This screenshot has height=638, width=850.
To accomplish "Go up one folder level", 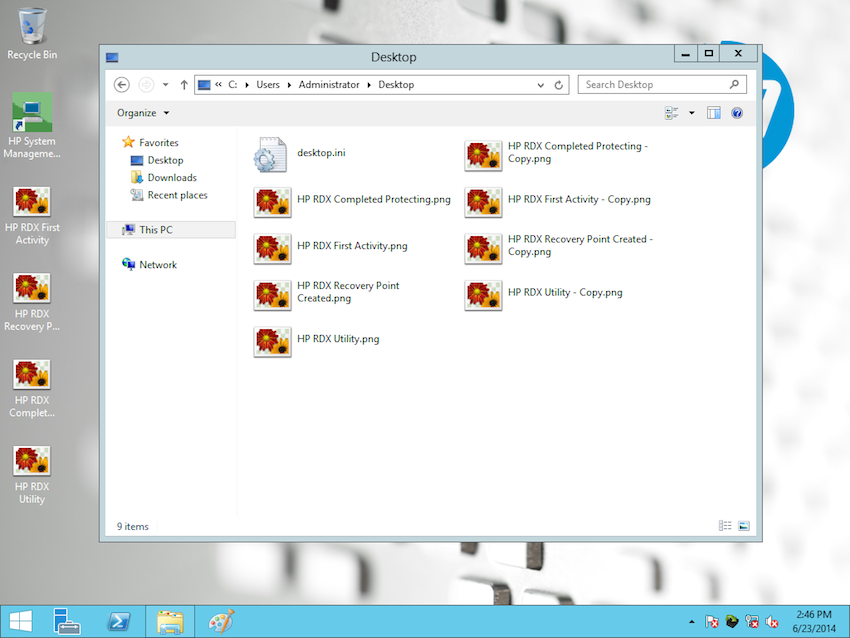I will coord(184,85).
